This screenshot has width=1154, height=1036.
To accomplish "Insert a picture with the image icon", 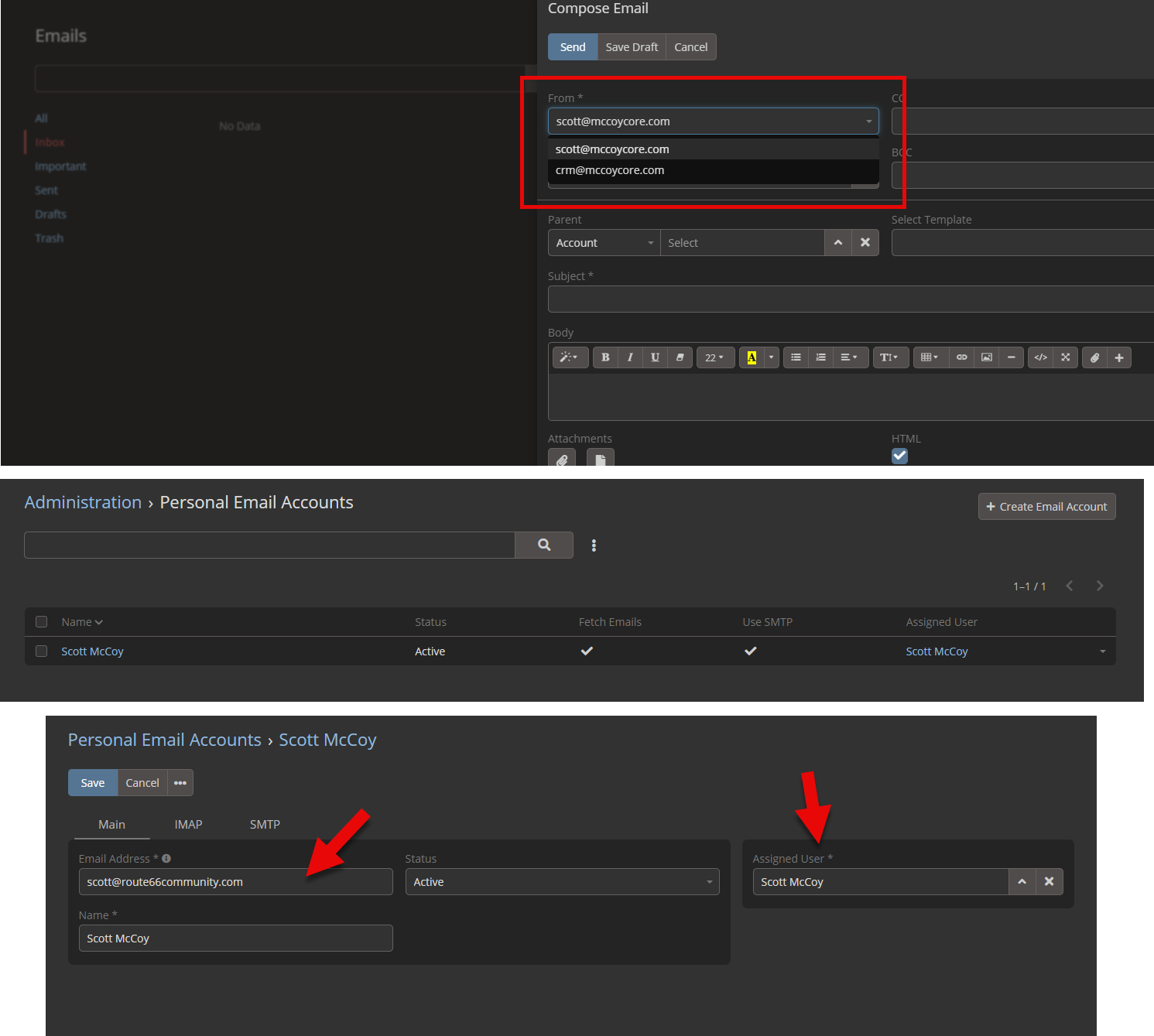I will pos(986,357).
